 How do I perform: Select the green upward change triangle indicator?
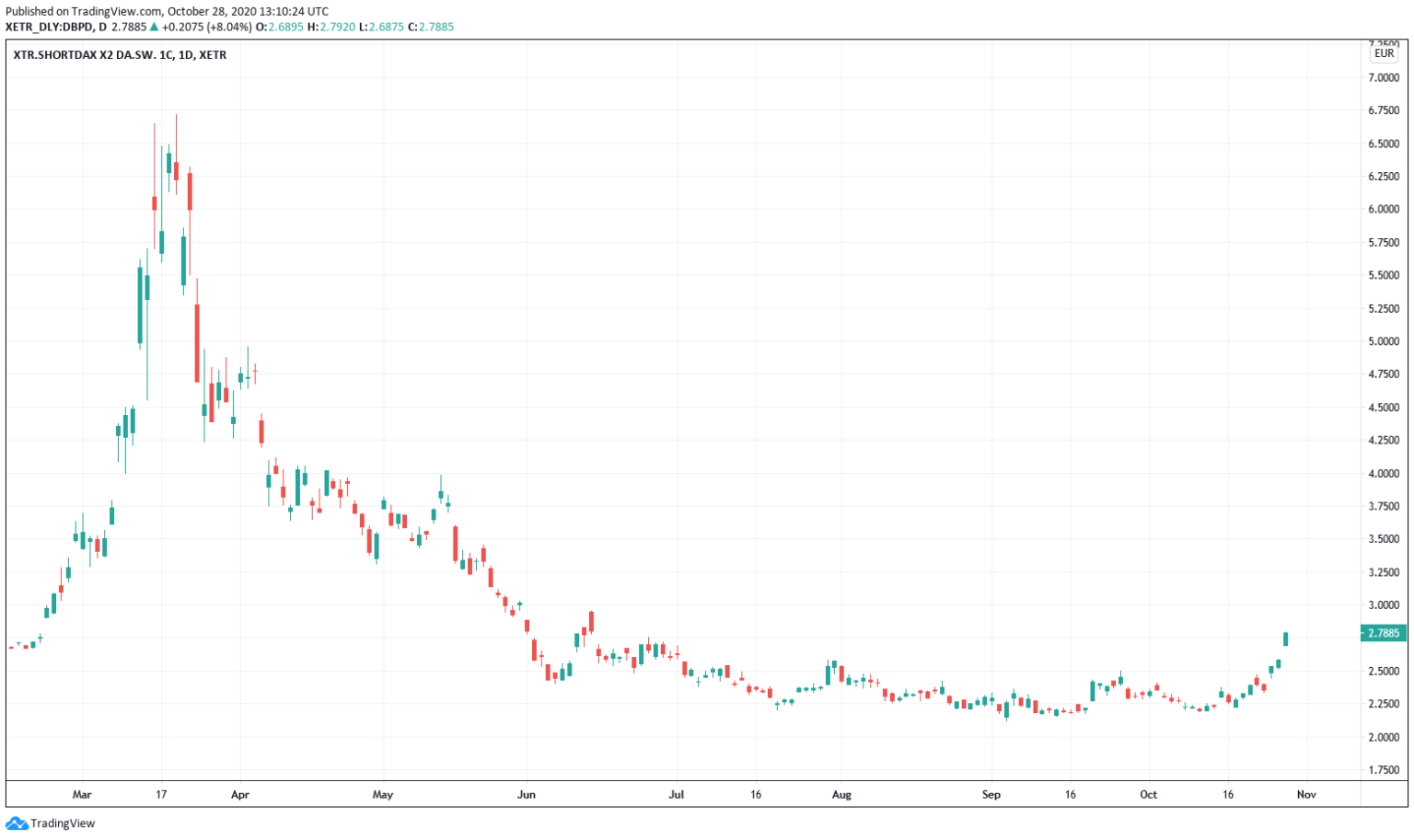(x=152, y=27)
